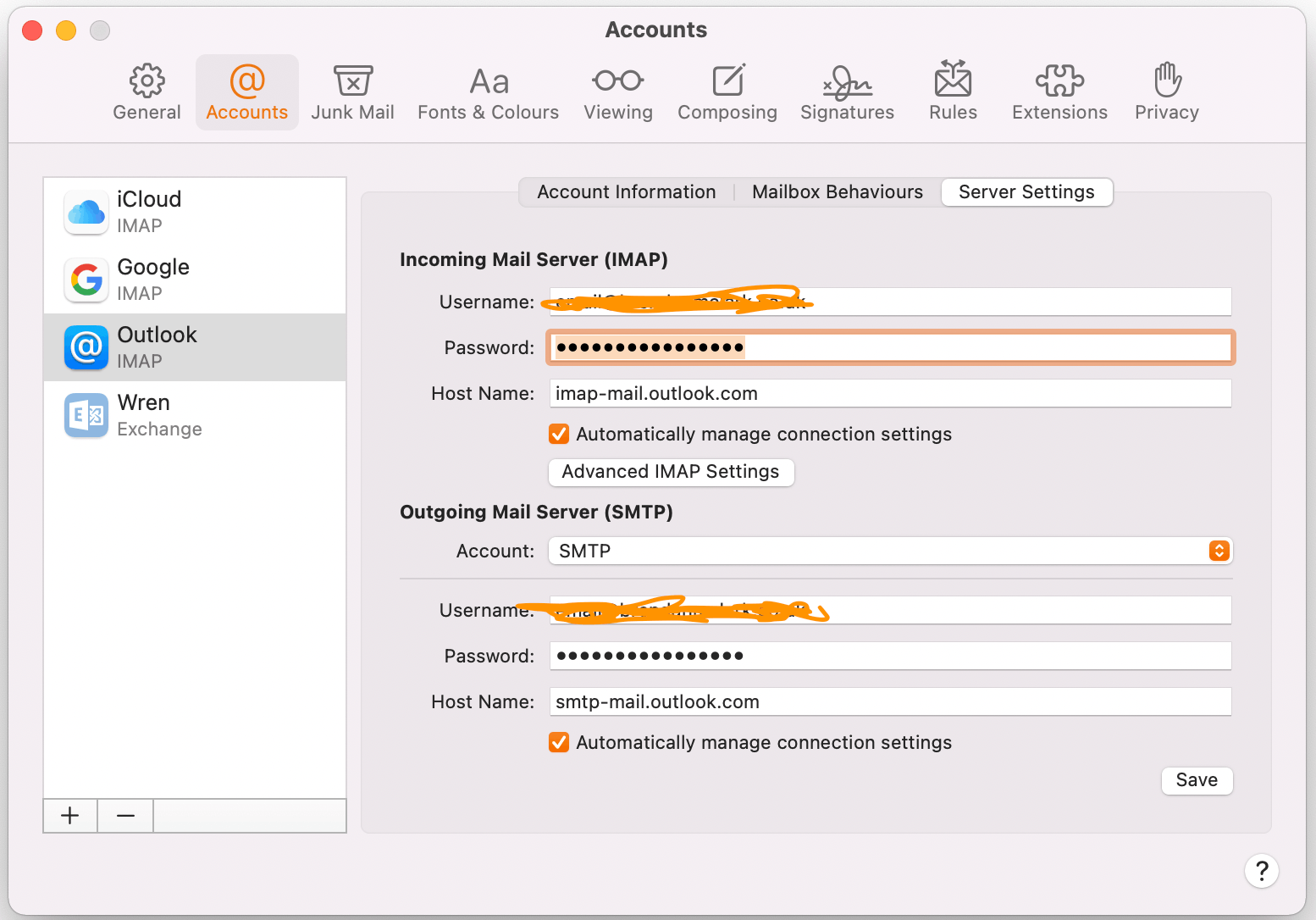Select the Outlook account icon
The height and width of the screenshot is (920, 1316).
(x=86, y=347)
